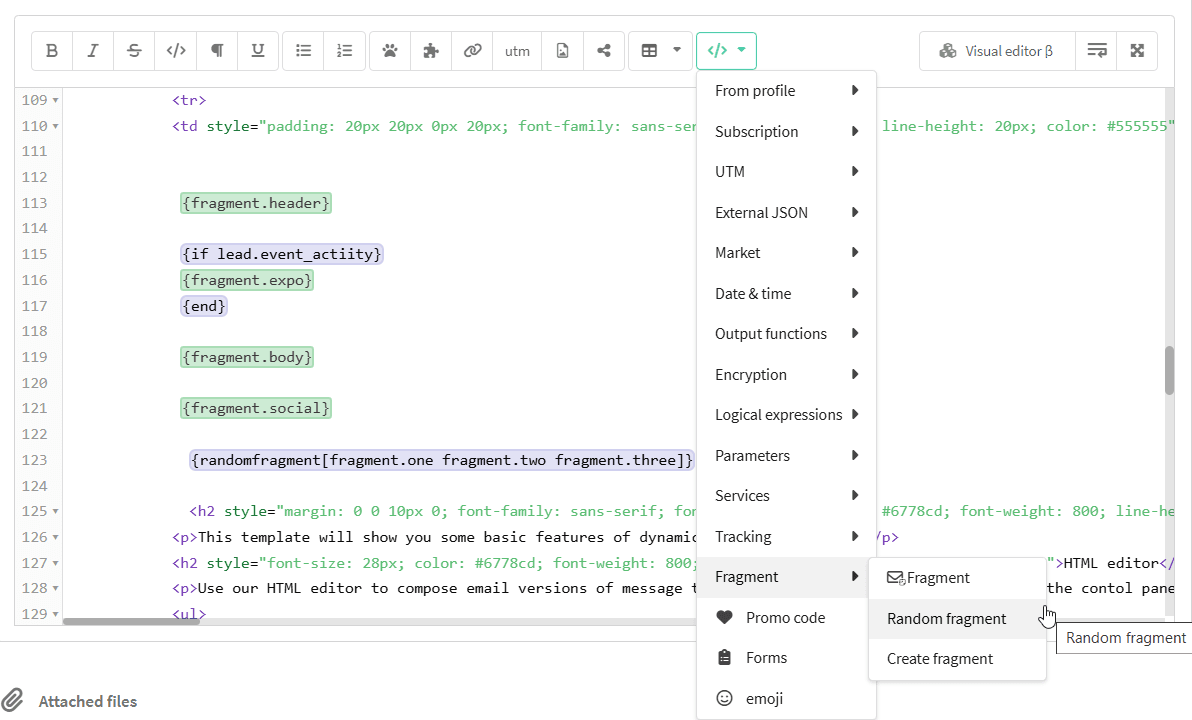This screenshot has height=720, width=1192.
Task: Click line number 118 in gutter
Action: (x=34, y=331)
